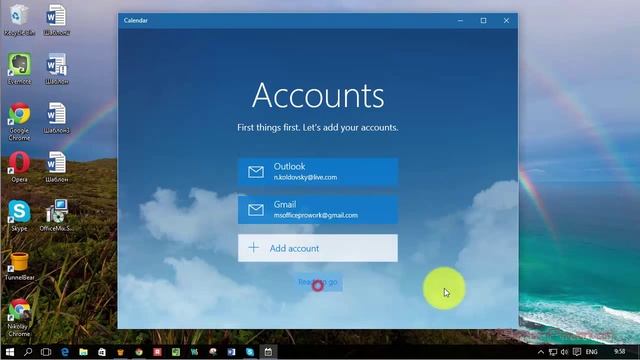Screen dimensions: 640x360
Task: Open File Explorer from the taskbar
Action: point(83,352)
